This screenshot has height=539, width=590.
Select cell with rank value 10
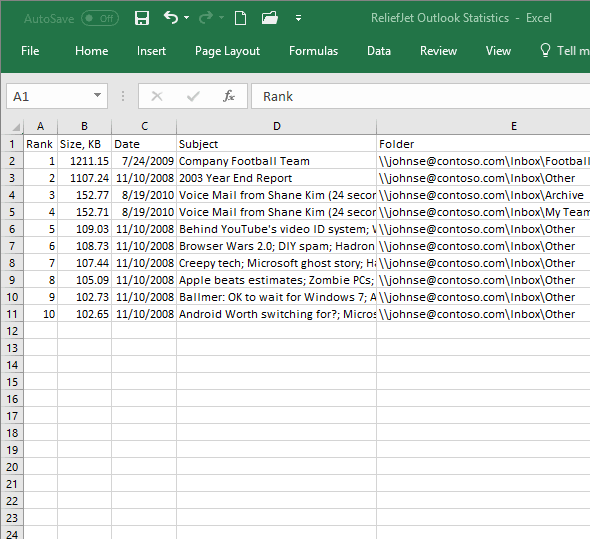click(40, 314)
